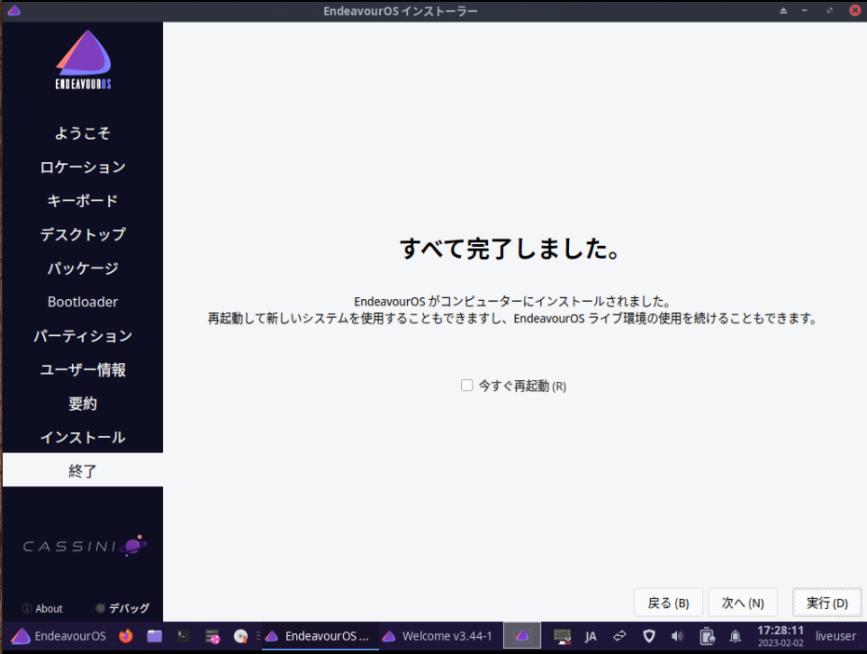
Task: Click the 戻る (B) button
Action: tap(668, 603)
